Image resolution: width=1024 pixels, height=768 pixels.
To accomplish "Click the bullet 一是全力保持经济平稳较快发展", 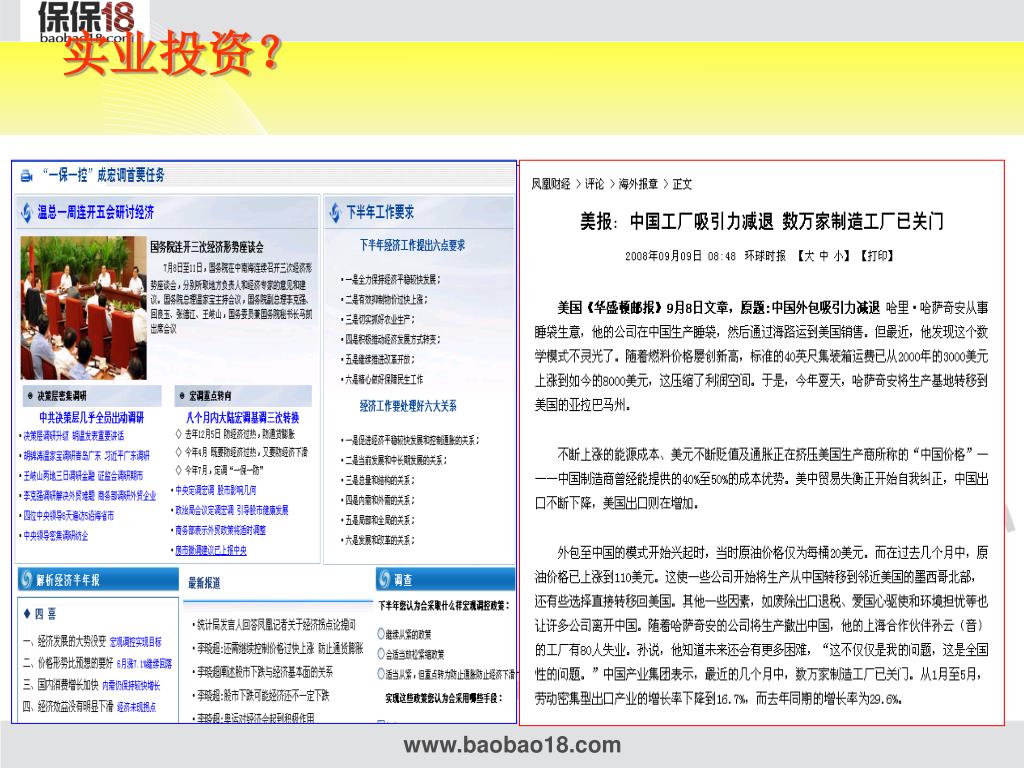I will coord(391,280).
